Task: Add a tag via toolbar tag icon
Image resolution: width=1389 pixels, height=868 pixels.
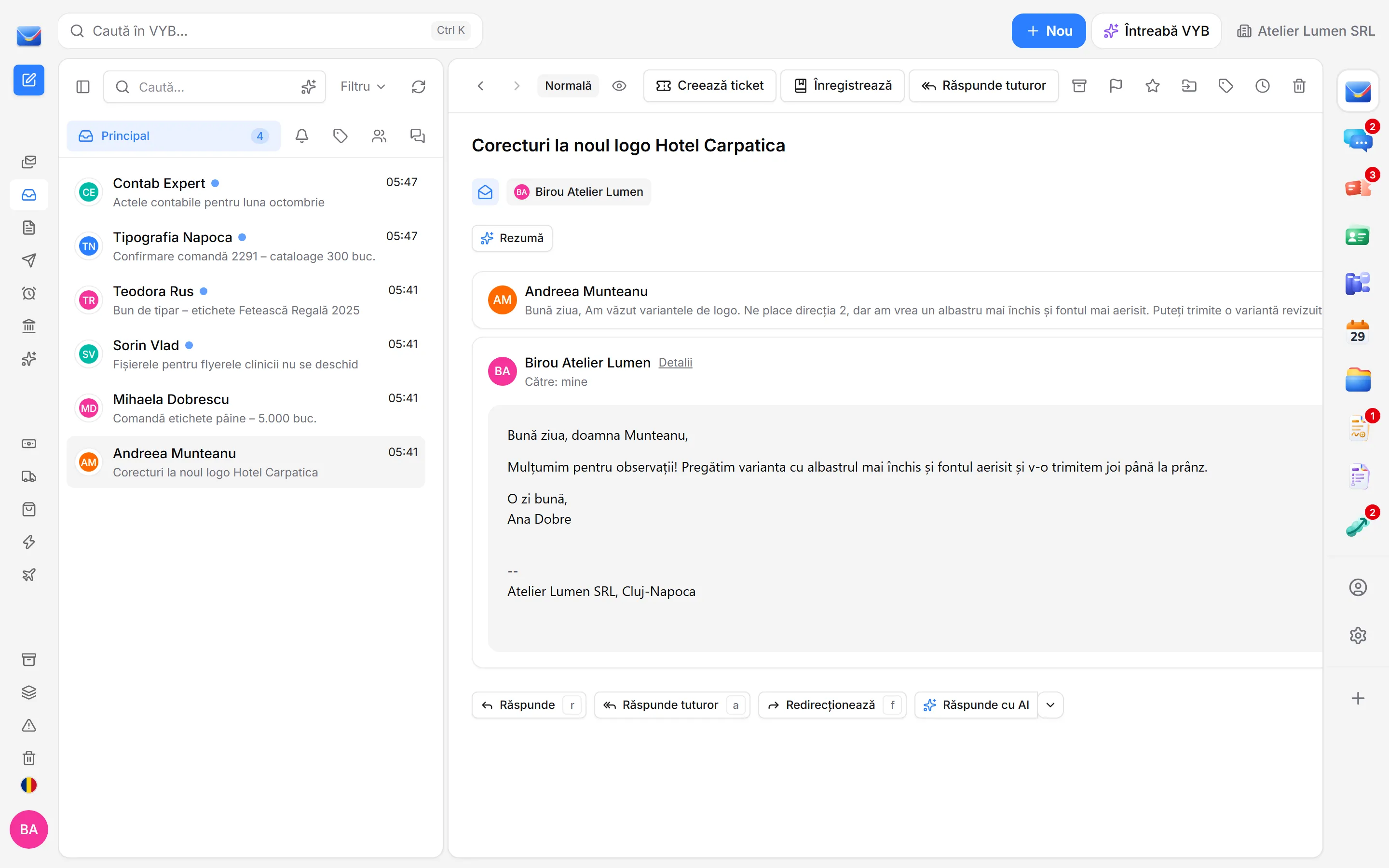Action: [1226, 86]
